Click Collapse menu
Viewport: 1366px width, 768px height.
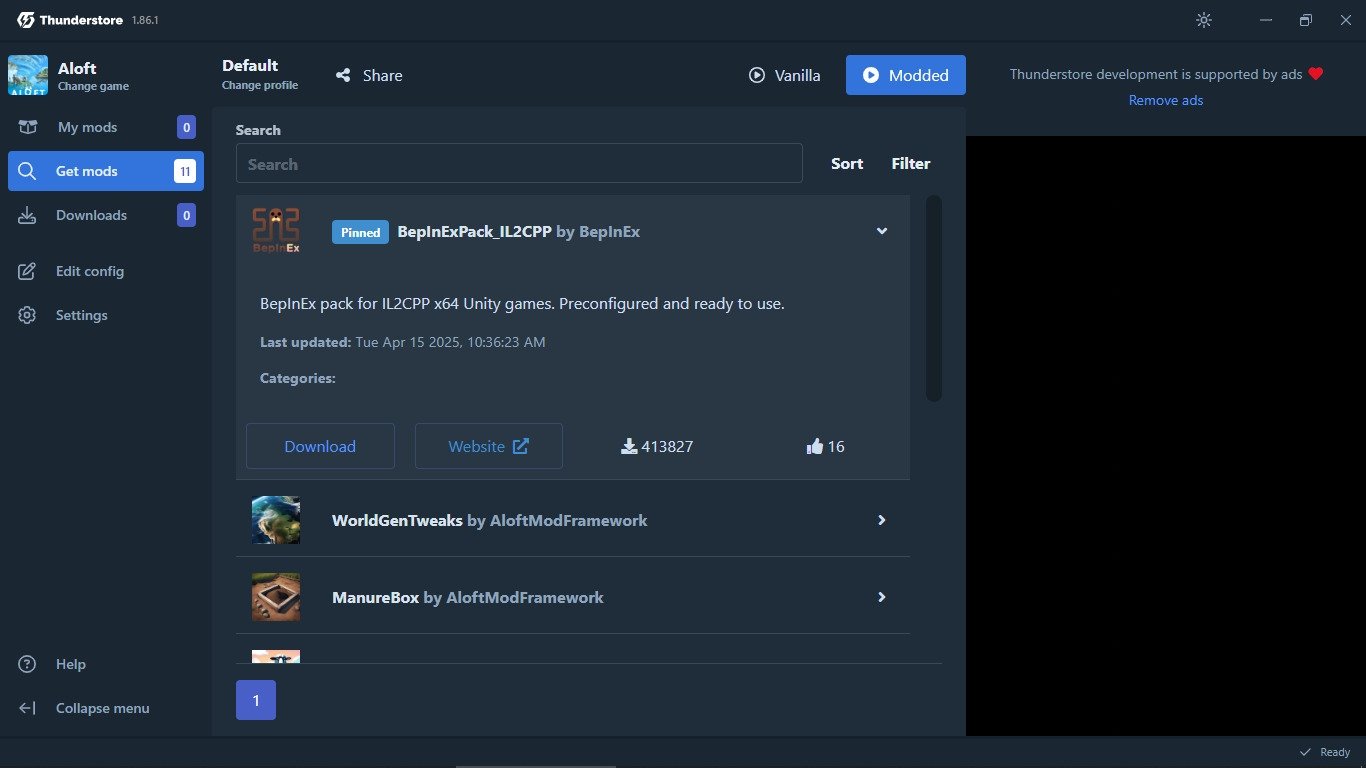pyautogui.click(x=106, y=708)
